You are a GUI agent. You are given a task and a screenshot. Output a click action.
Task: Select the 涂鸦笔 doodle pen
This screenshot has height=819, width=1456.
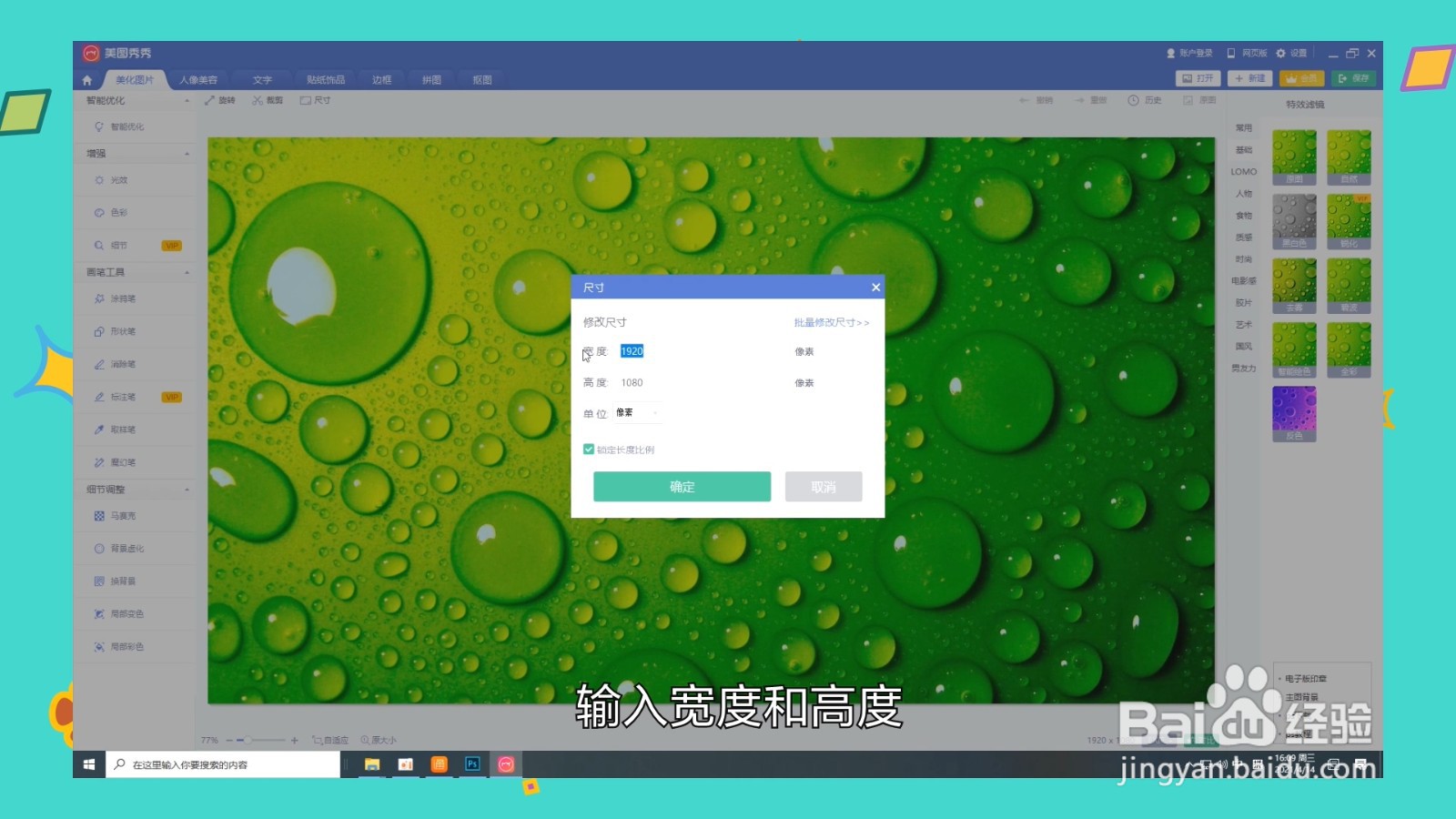pyautogui.click(x=115, y=298)
